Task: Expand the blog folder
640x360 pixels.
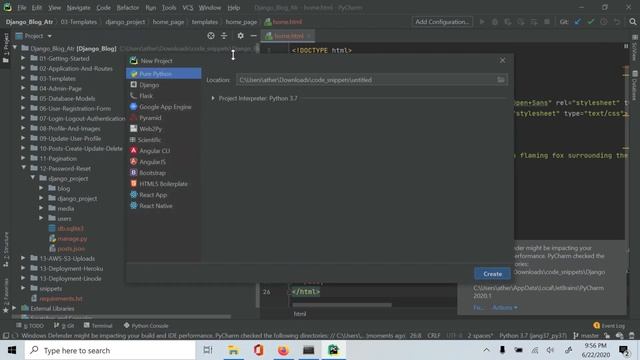Action: coord(41,188)
